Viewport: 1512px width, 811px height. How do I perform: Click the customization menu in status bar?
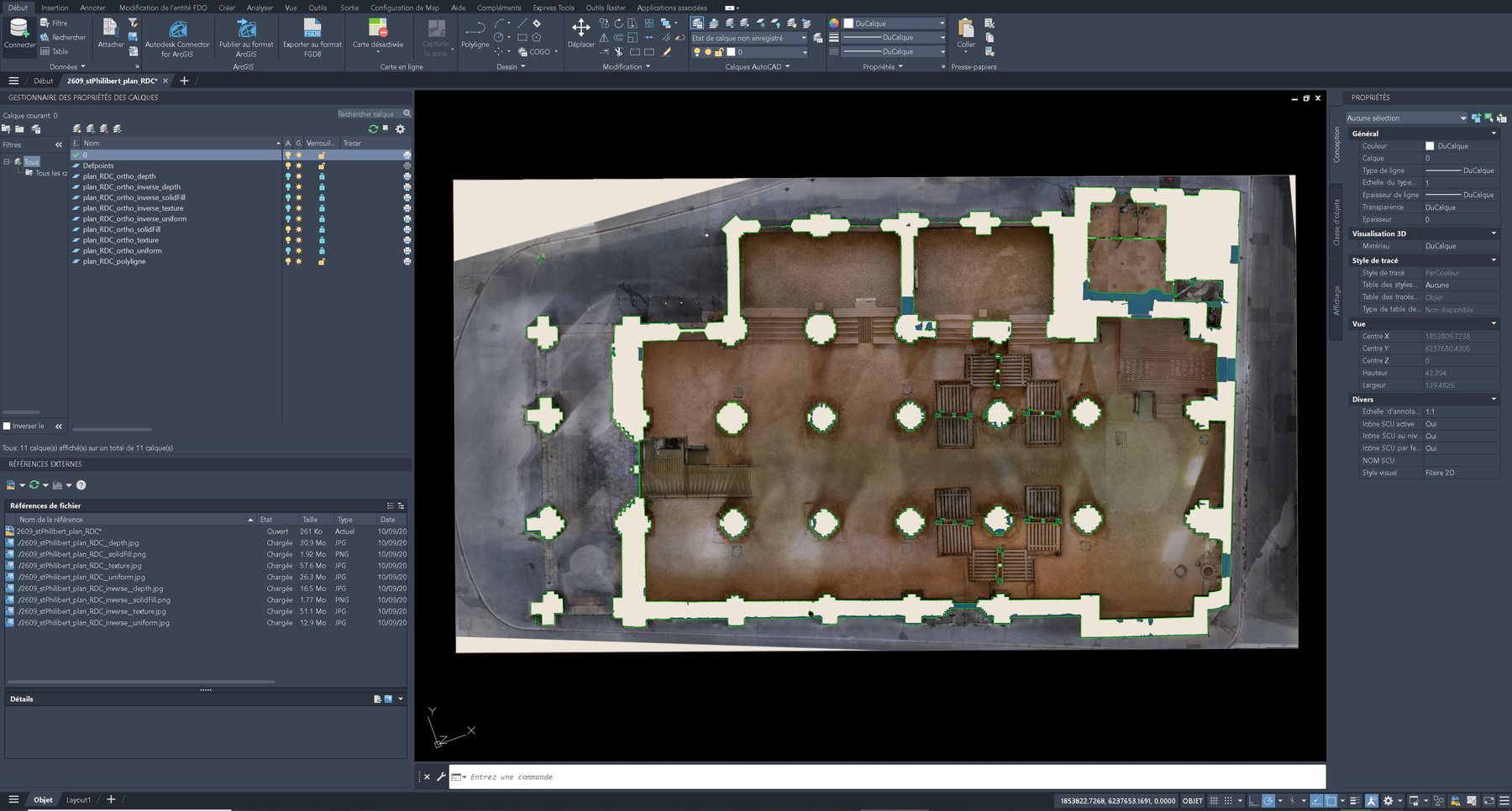coord(1504,800)
